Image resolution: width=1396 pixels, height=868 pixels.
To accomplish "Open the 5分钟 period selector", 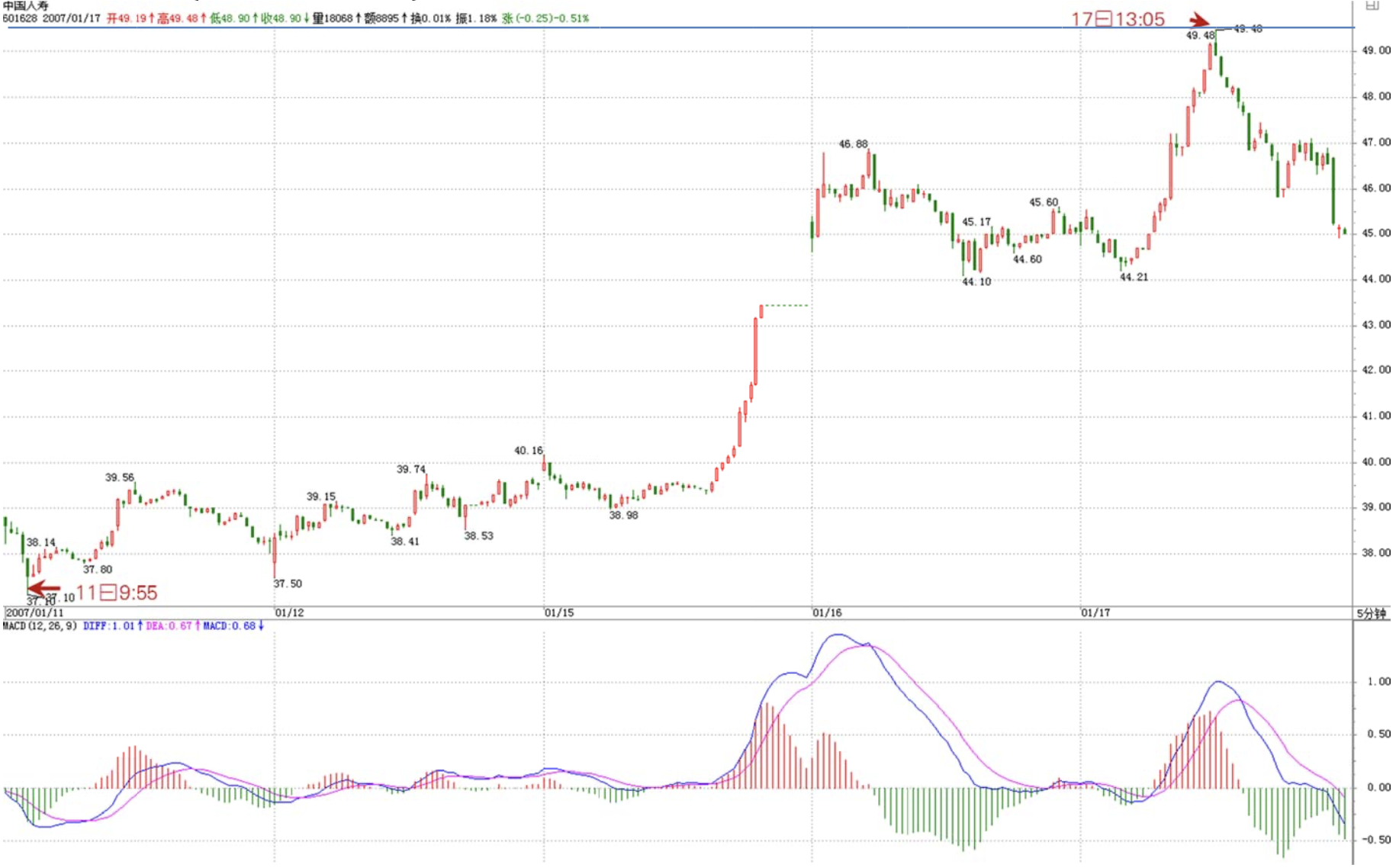I will pos(1371,614).
